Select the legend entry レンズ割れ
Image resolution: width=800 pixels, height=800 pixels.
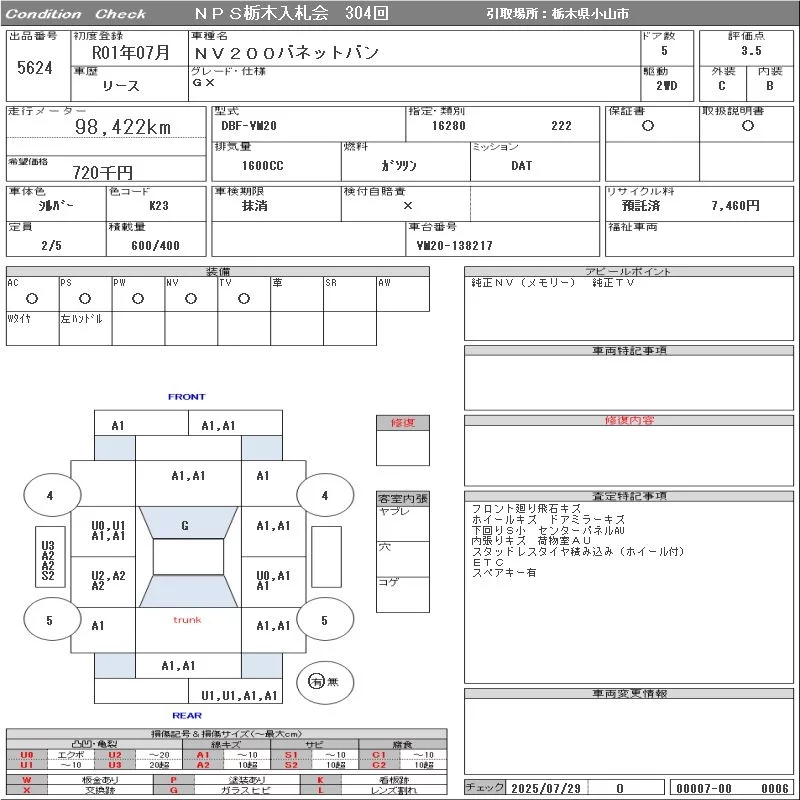pos(393,790)
